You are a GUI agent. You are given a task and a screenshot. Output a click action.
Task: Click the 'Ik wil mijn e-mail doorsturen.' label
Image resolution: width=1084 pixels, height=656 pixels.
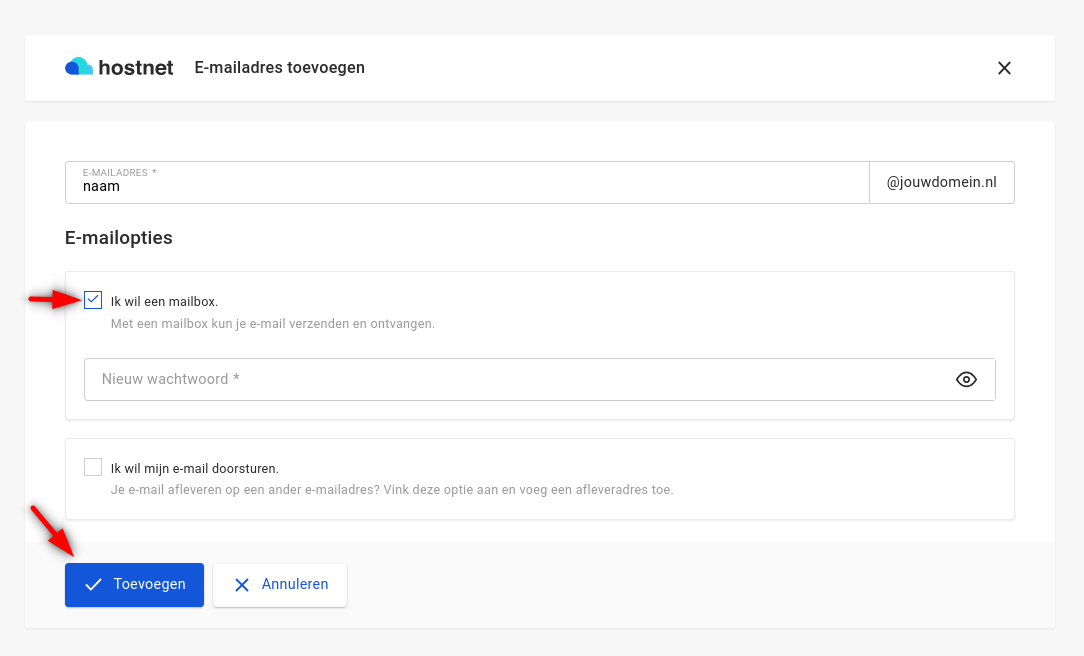click(x=194, y=468)
